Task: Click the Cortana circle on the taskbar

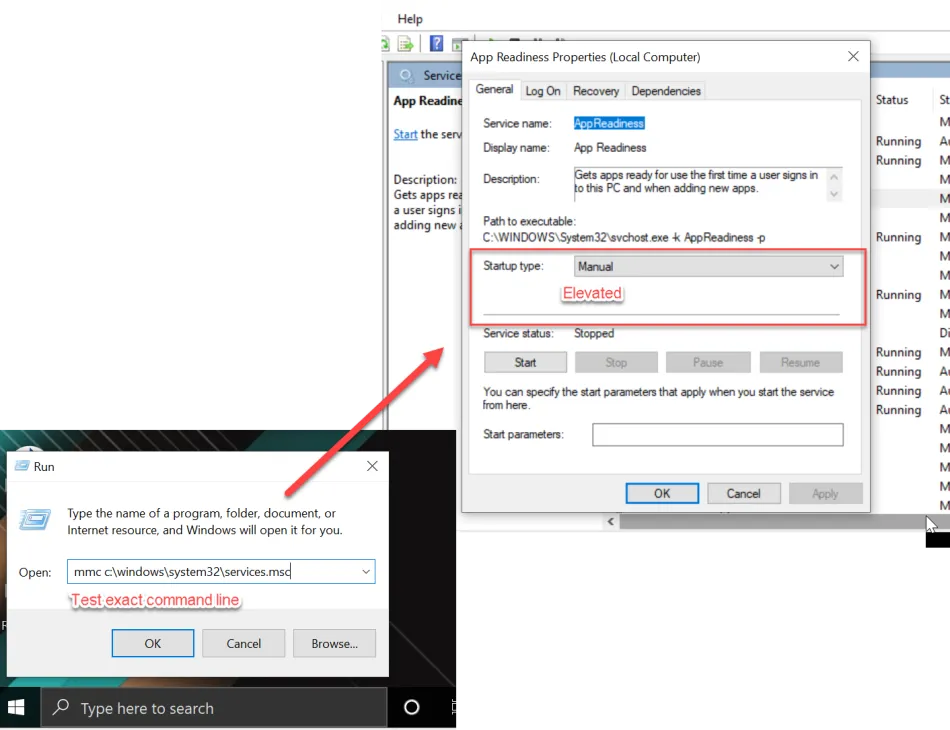Action: coord(411,708)
